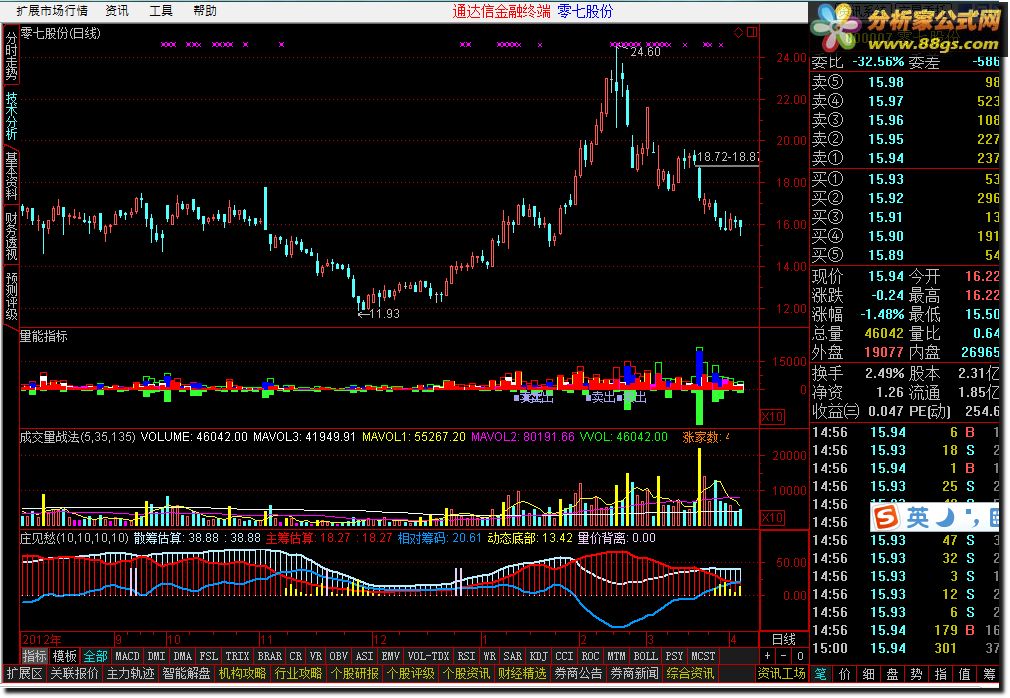Zoom out chart with the - button
The width and height of the screenshot is (1010, 698).
(x=783, y=656)
